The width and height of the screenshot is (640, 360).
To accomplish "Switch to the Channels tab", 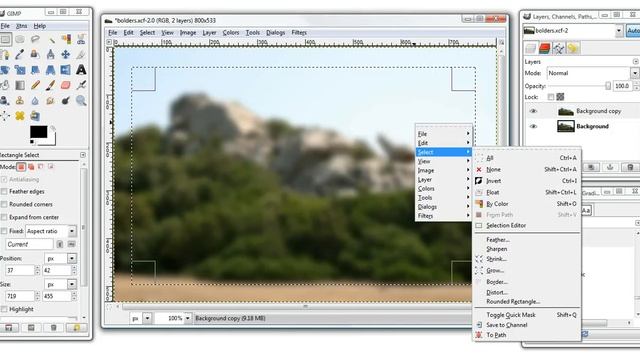I will pos(544,48).
